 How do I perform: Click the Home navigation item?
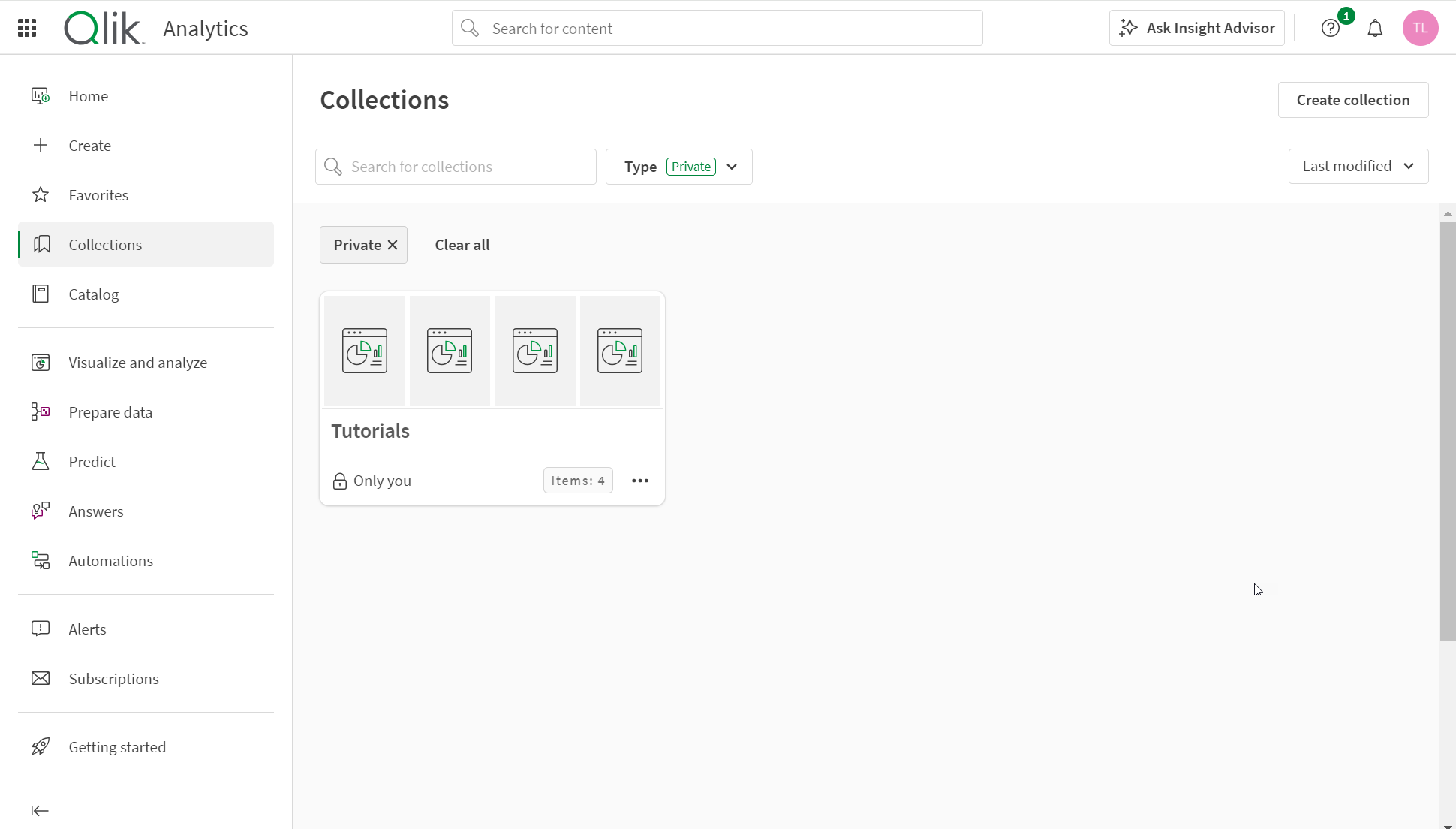pyautogui.click(x=88, y=95)
